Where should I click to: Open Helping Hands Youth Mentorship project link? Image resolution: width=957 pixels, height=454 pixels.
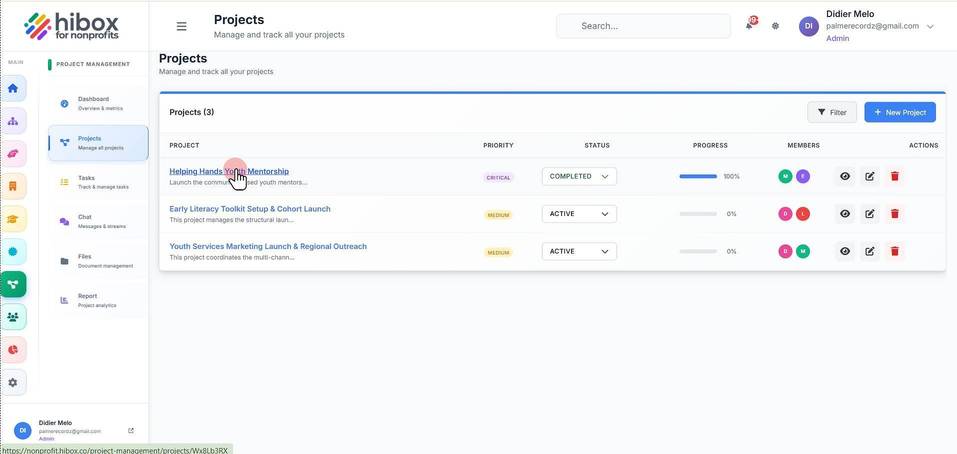click(229, 171)
